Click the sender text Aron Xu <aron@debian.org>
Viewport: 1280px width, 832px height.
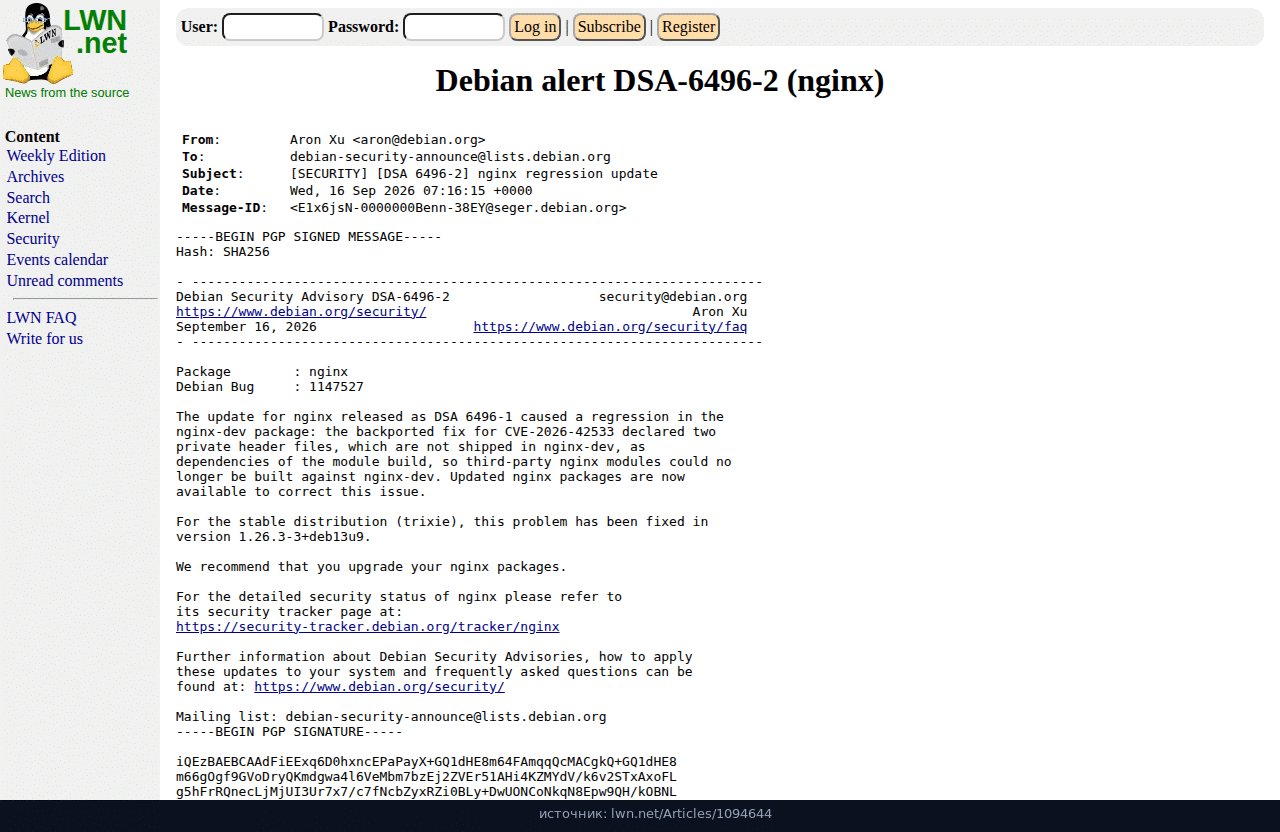click(x=388, y=140)
